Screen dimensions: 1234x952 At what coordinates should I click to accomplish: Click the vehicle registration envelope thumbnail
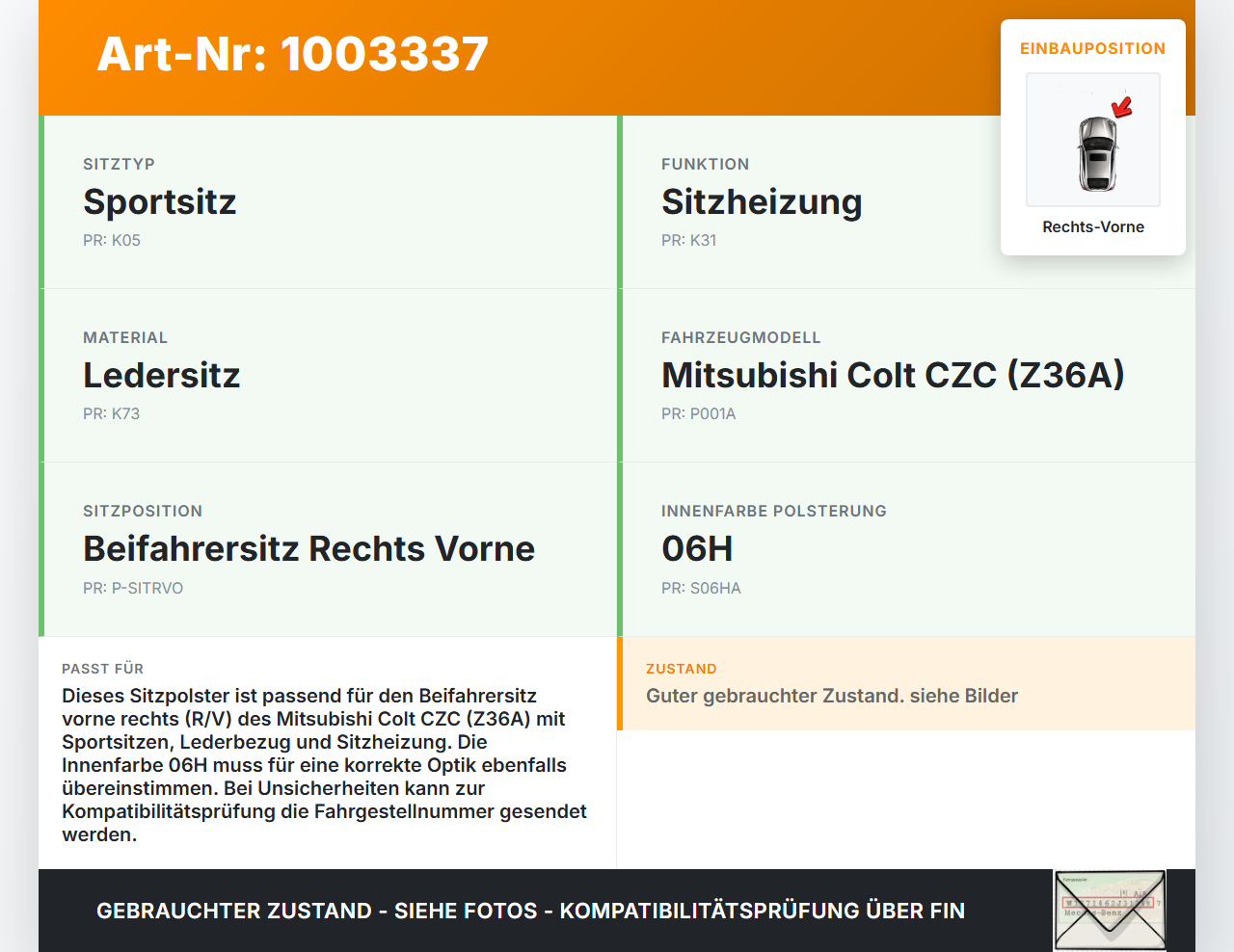tap(1110, 911)
